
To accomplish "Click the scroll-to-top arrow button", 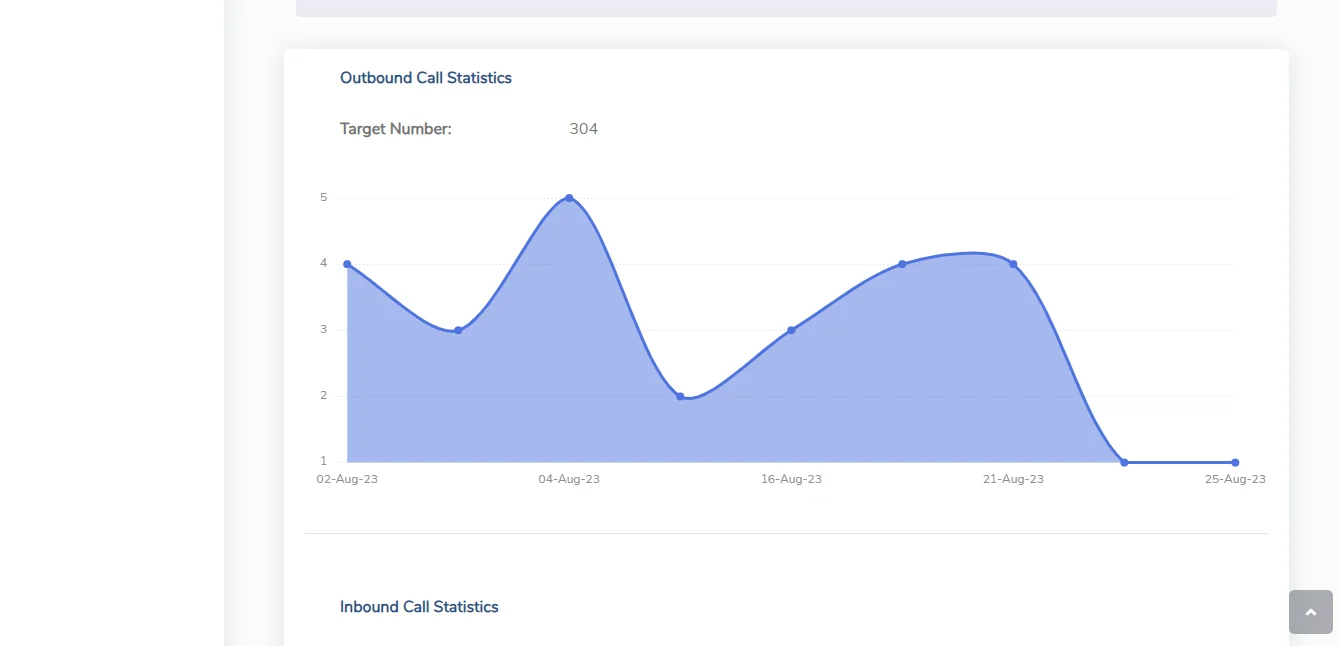I will (x=1310, y=612).
